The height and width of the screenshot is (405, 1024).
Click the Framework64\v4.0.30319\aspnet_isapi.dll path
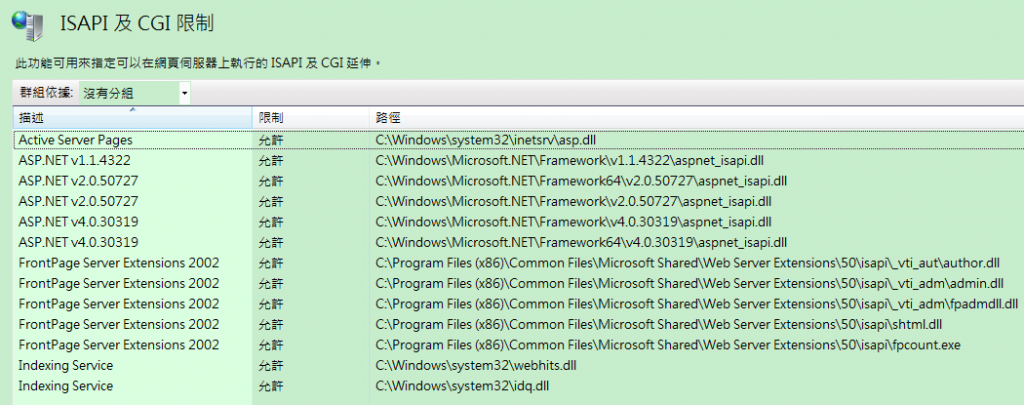(581, 242)
